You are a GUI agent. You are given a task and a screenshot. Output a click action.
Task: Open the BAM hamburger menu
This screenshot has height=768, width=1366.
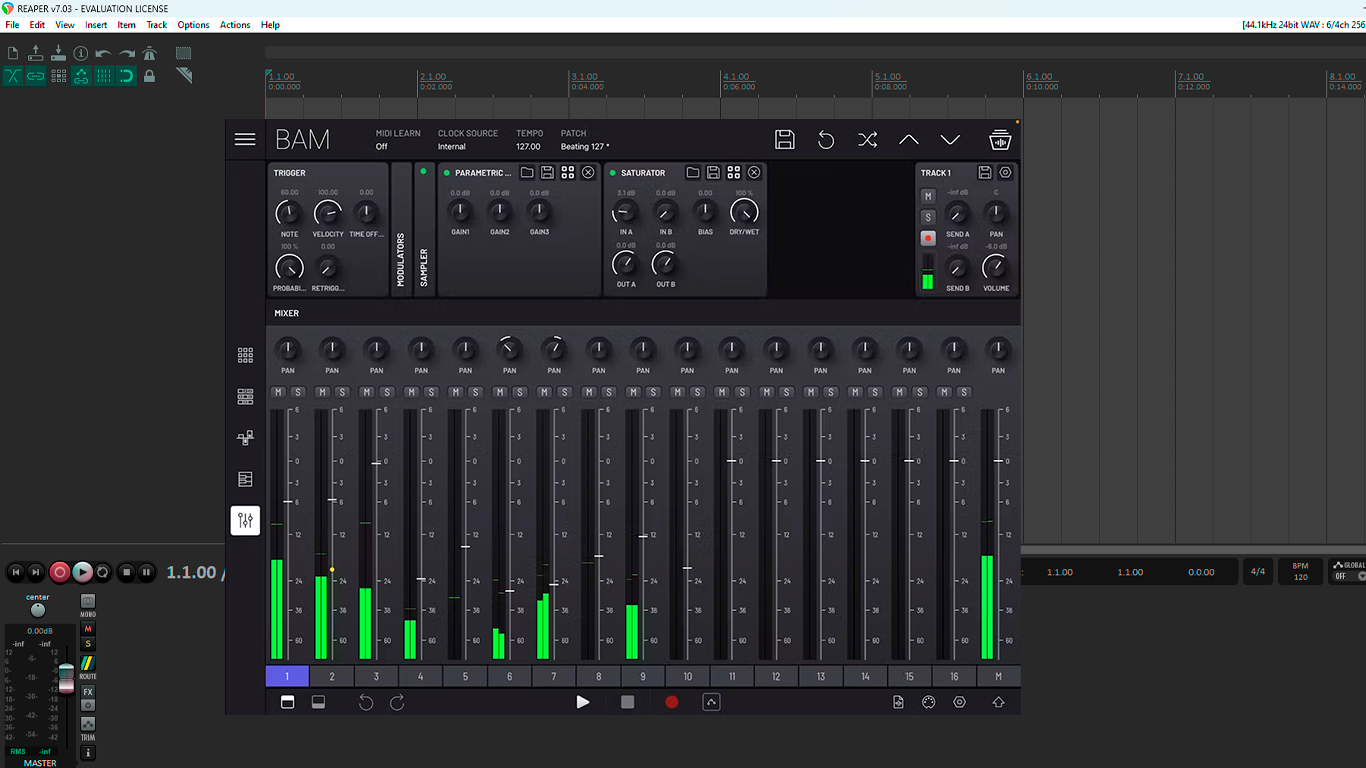click(x=245, y=140)
